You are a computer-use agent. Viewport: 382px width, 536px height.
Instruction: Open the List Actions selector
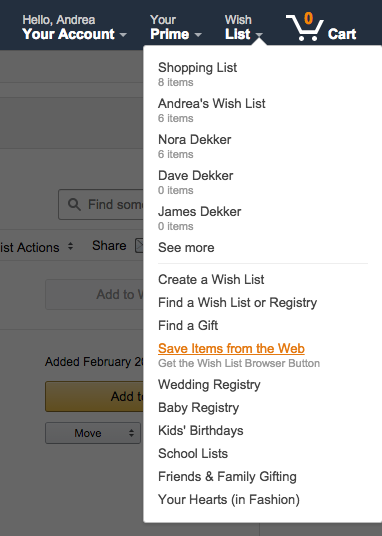pos(37,247)
